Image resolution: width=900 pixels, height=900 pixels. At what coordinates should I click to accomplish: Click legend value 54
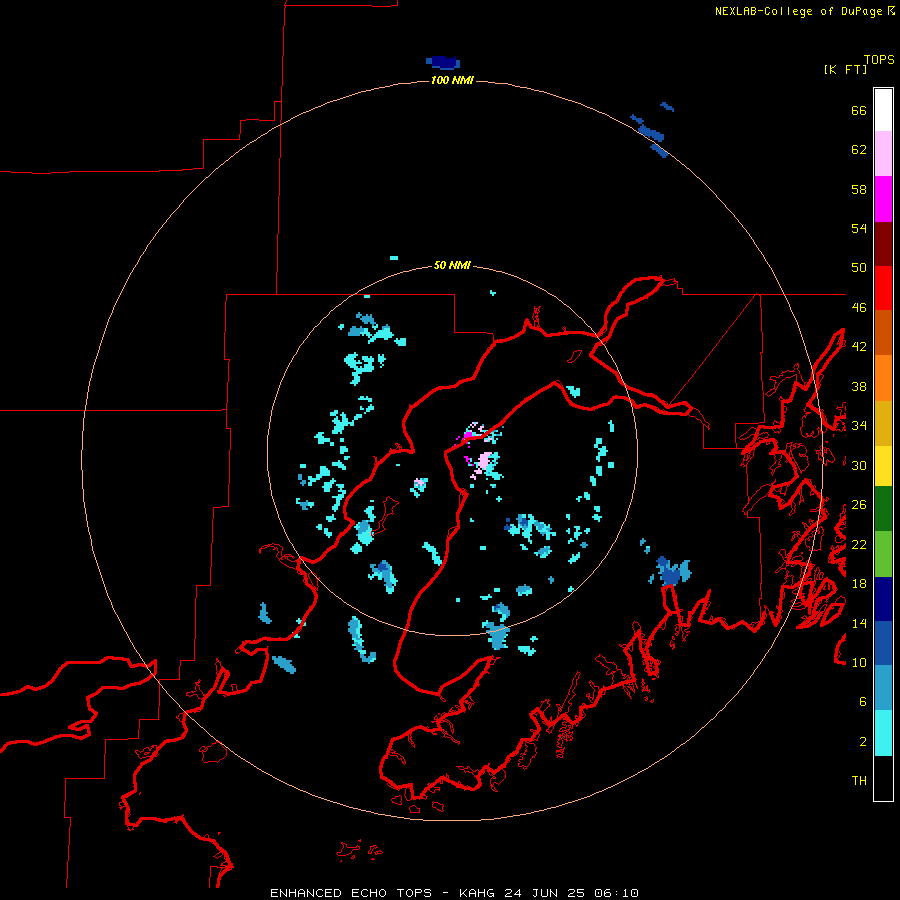click(859, 228)
